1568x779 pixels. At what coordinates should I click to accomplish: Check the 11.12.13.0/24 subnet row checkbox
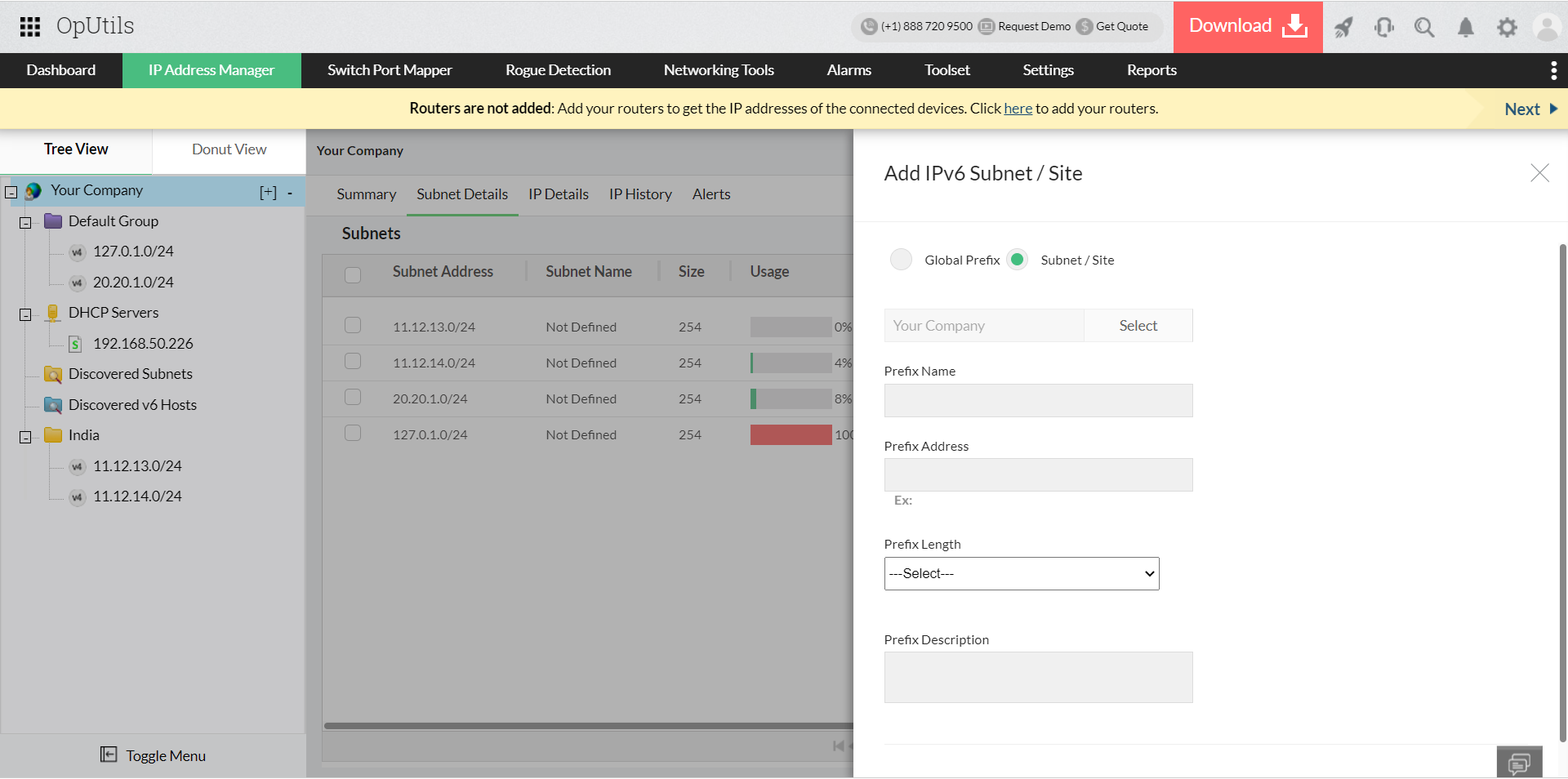[353, 326]
